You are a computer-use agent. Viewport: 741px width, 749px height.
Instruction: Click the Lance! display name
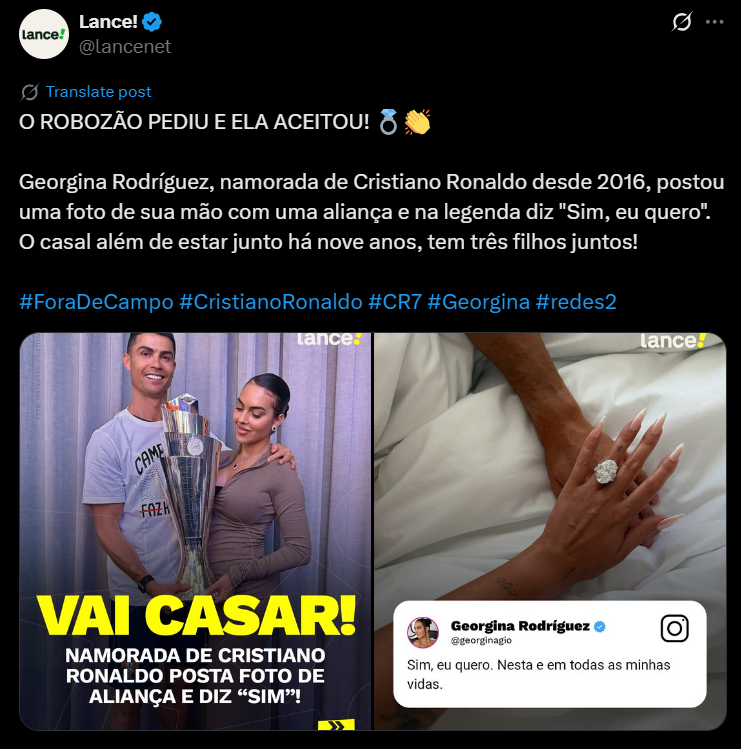pos(108,22)
